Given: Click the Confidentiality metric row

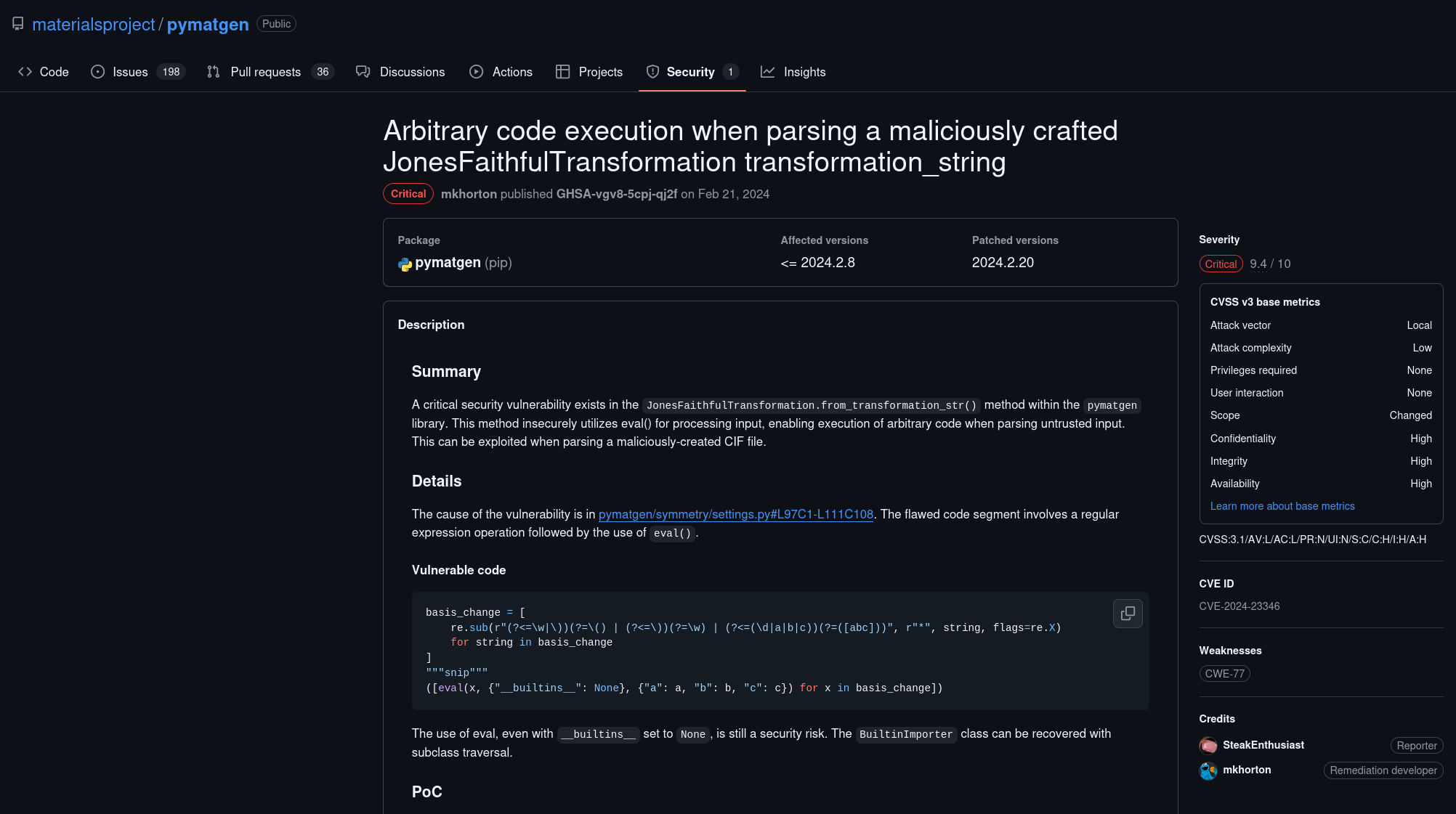Looking at the screenshot, I should (x=1321, y=439).
